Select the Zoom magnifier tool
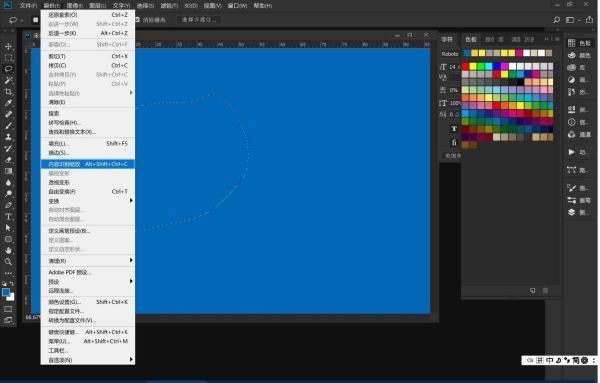This screenshot has height=383, width=600. [x=8, y=262]
